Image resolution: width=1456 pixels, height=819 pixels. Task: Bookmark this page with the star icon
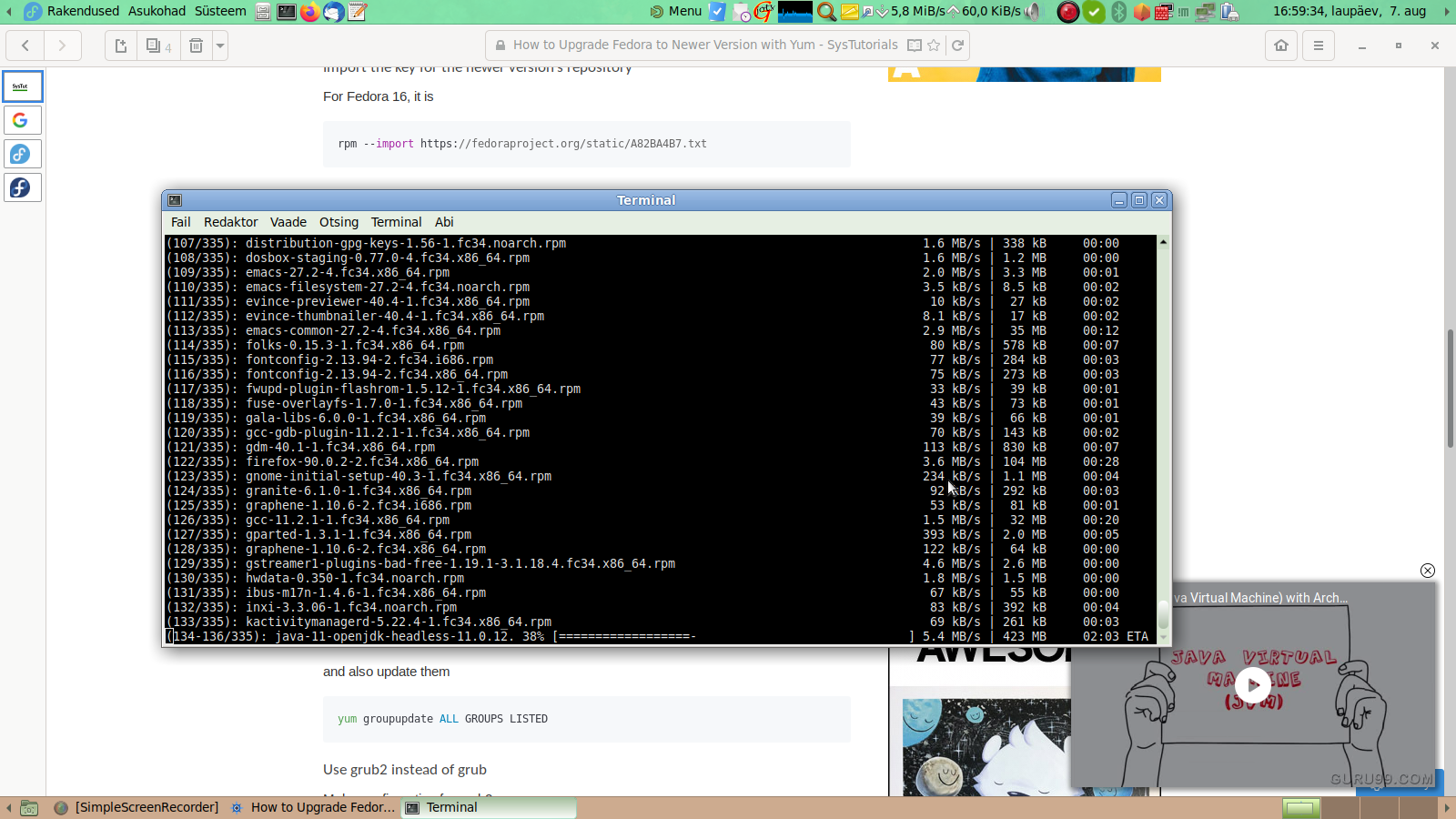click(934, 45)
